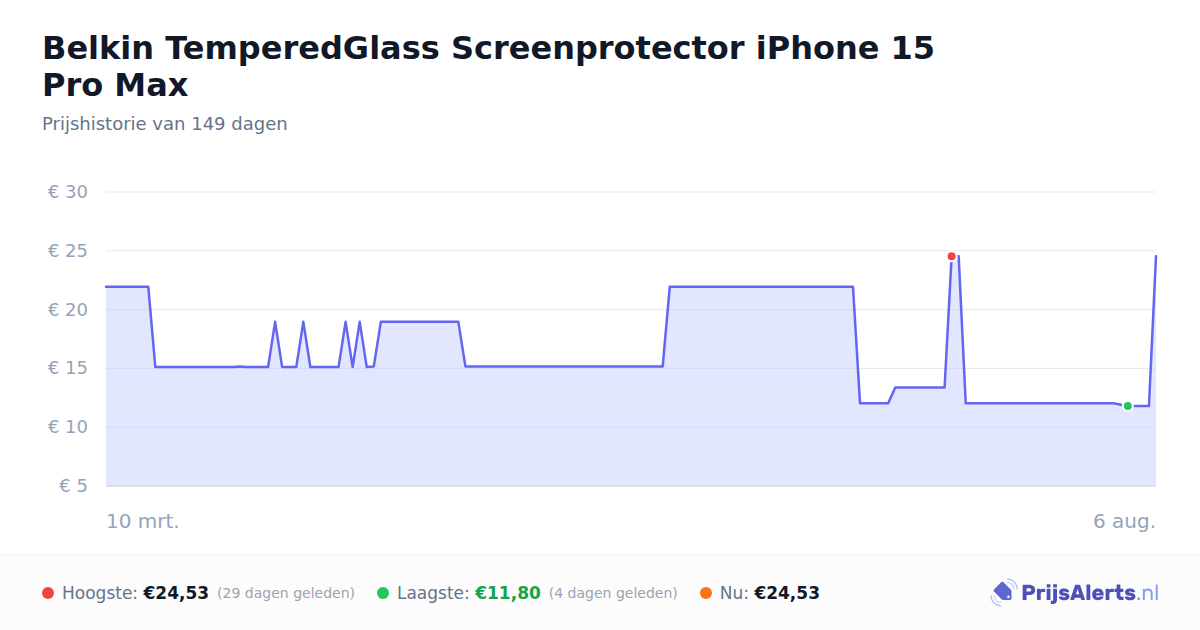Click the green lowest-price marker on chart

tap(1127, 406)
